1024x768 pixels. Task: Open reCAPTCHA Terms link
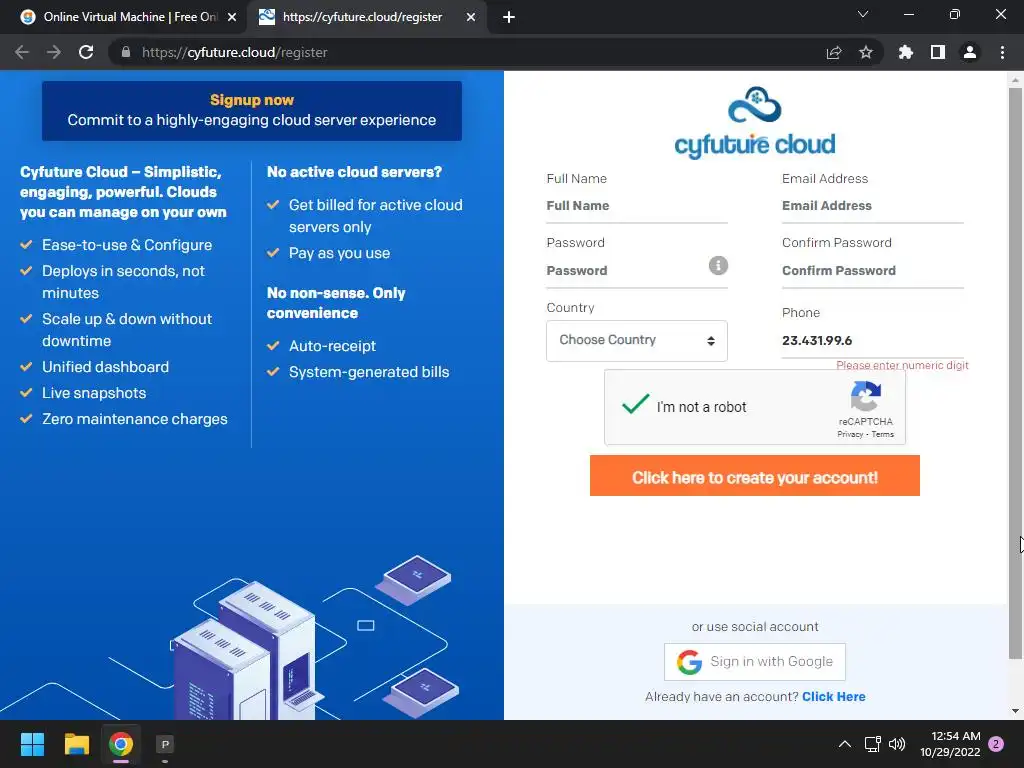coord(882,434)
